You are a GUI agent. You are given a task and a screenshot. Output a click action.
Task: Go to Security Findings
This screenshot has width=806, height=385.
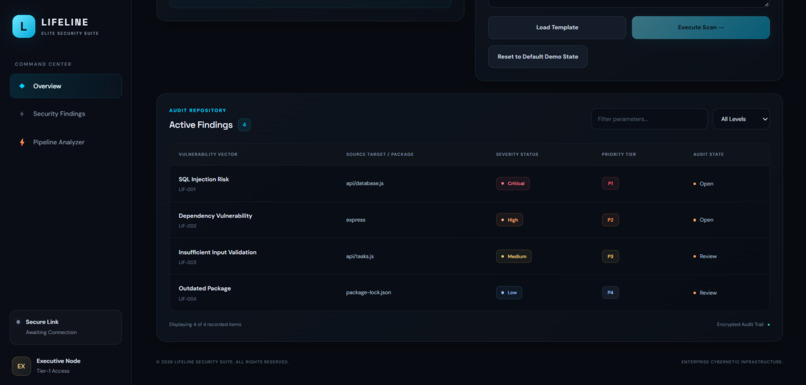(66, 114)
